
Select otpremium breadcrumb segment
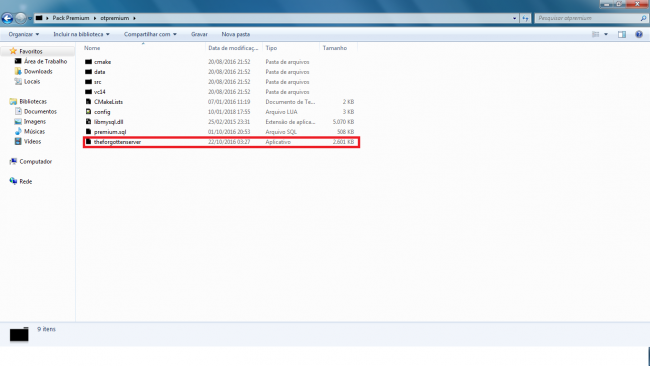pyautogui.click(x=115, y=18)
